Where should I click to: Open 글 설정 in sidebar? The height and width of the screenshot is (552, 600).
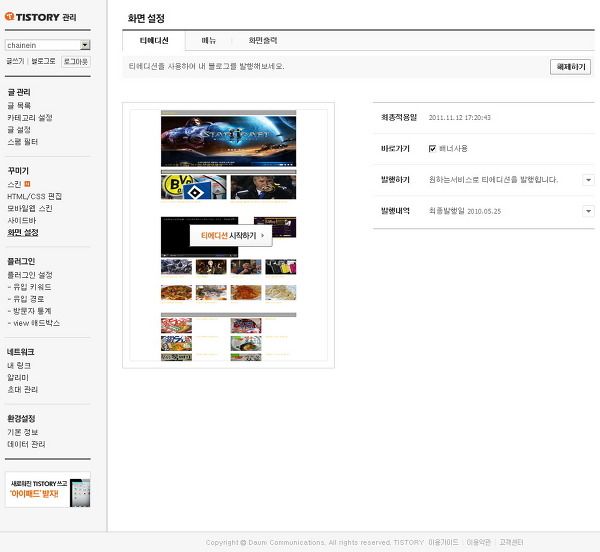click(19, 130)
